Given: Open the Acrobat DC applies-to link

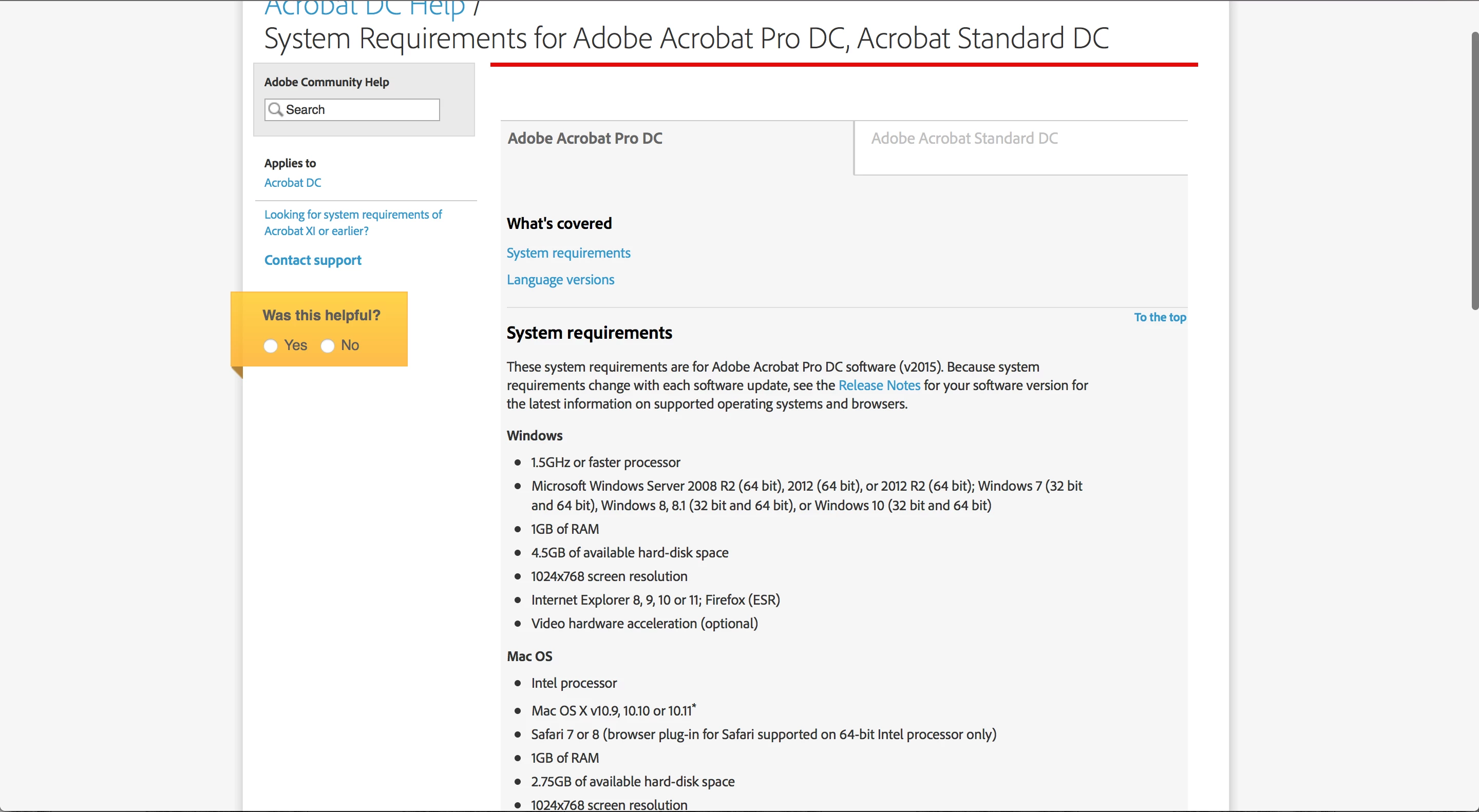Looking at the screenshot, I should click(292, 183).
